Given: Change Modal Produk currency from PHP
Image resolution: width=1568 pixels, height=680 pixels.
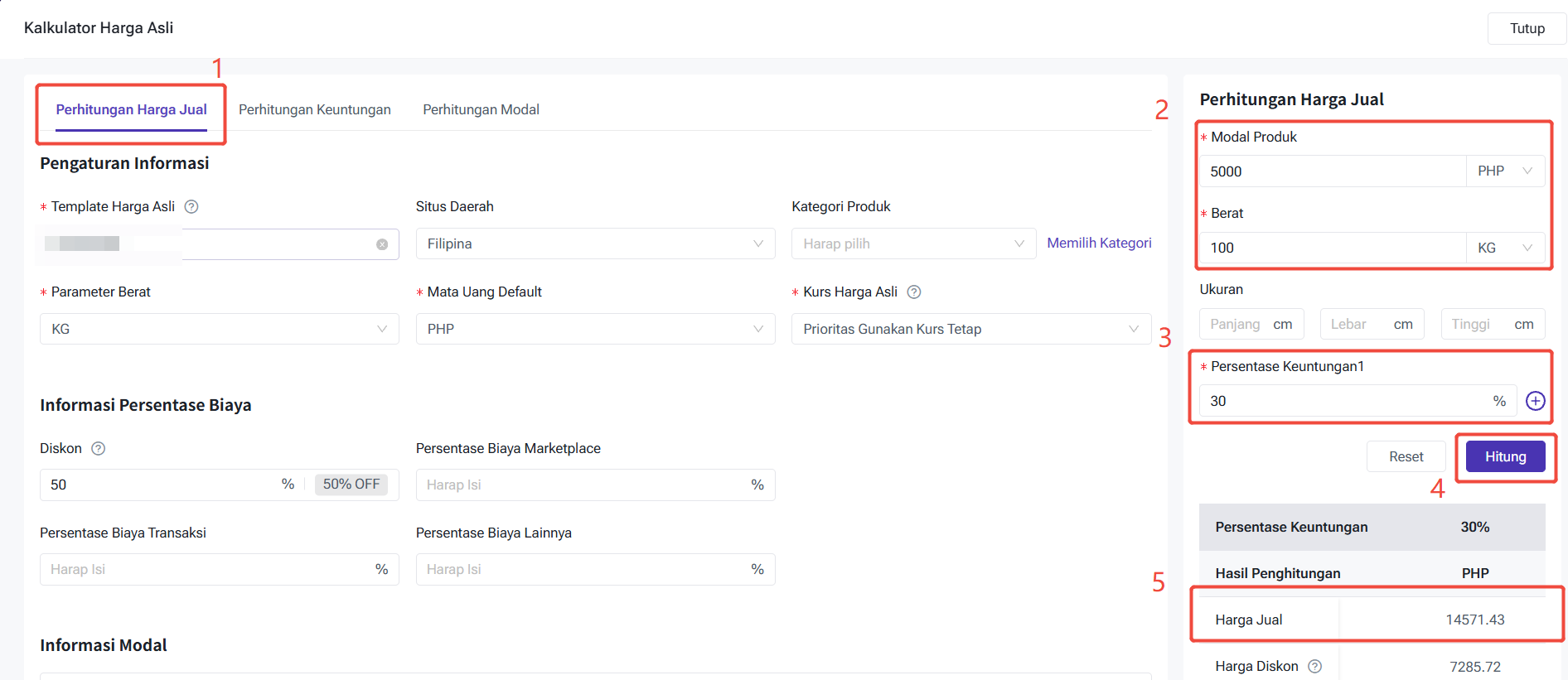Looking at the screenshot, I should click(1505, 171).
